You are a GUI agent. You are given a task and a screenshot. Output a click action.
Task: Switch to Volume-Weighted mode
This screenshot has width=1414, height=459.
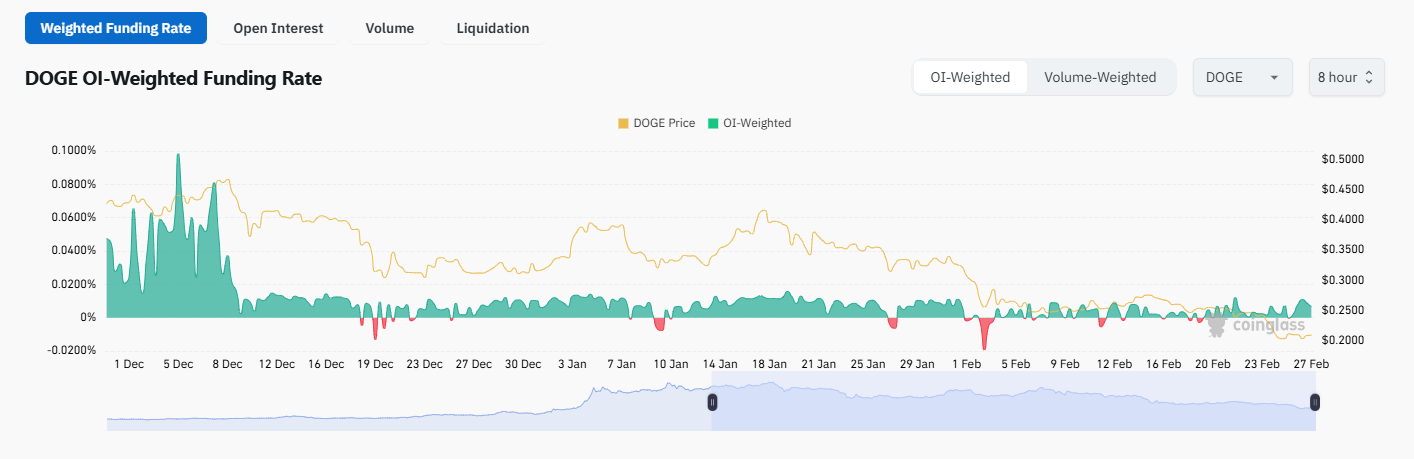pos(1100,78)
